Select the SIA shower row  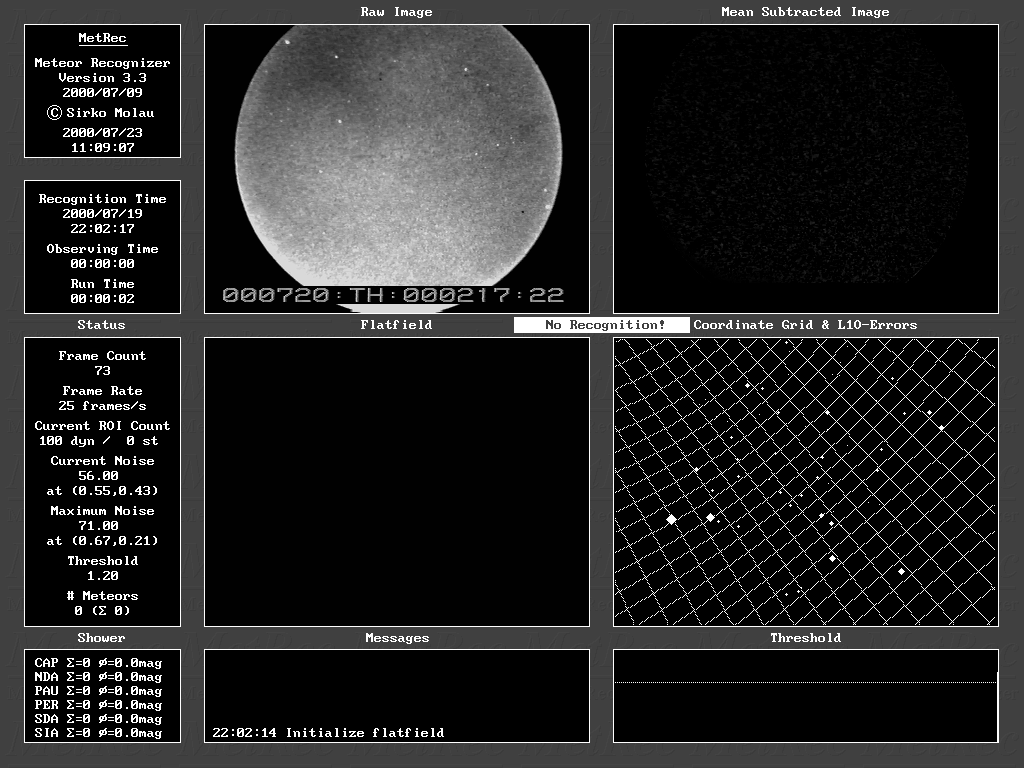click(98, 733)
